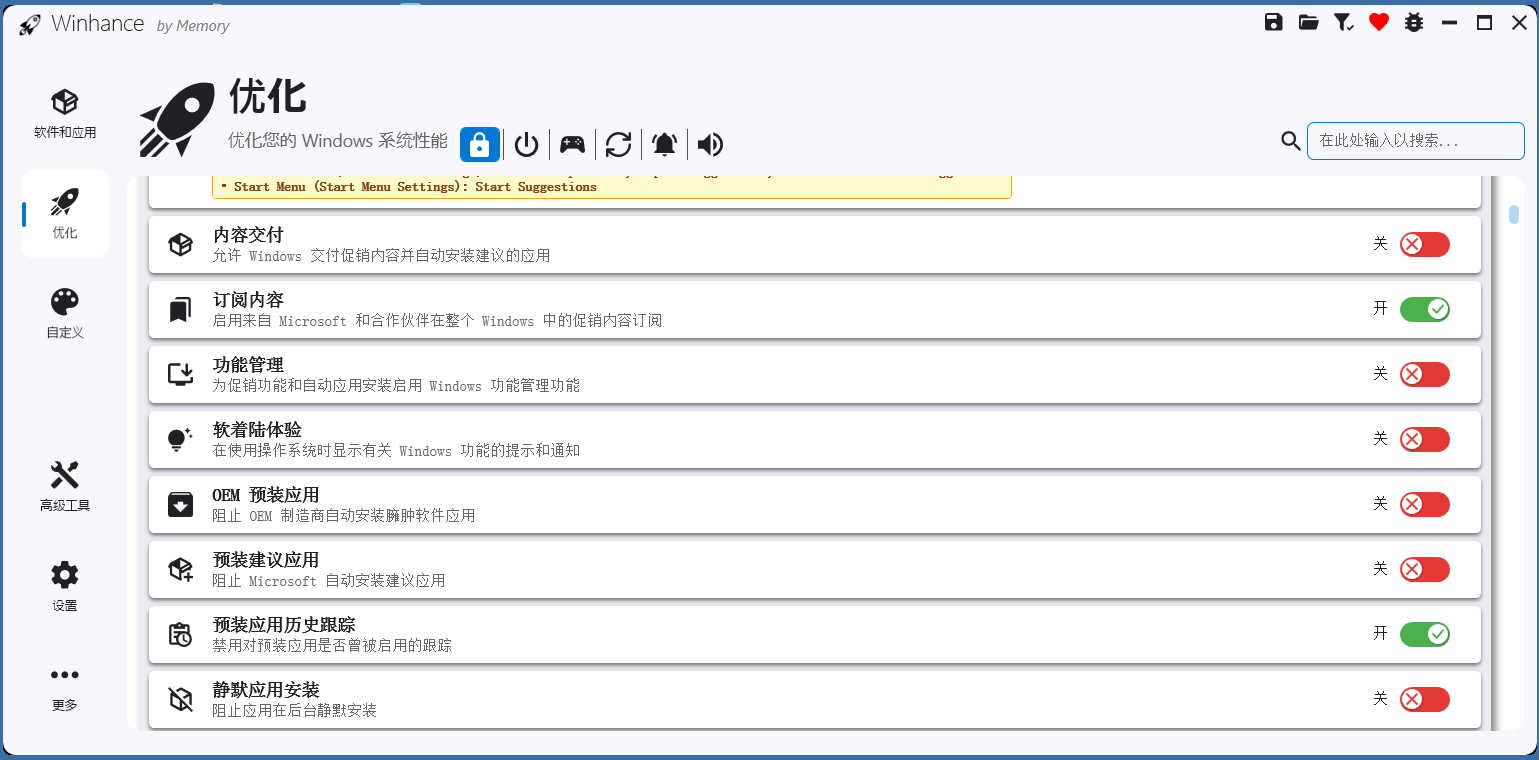Screen dimensions: 1539x760
Task: Jump to the notifications bell section icon
Action: click(664, 145)
